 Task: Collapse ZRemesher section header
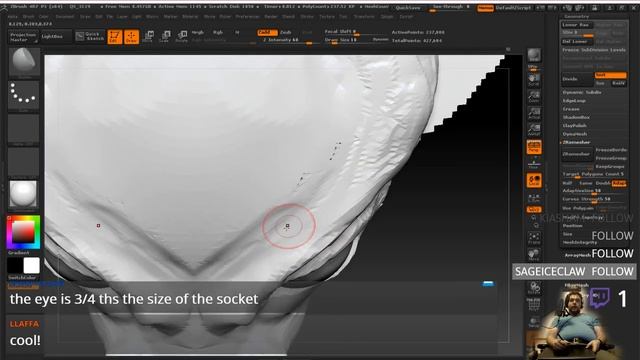[x=576, y=142]
